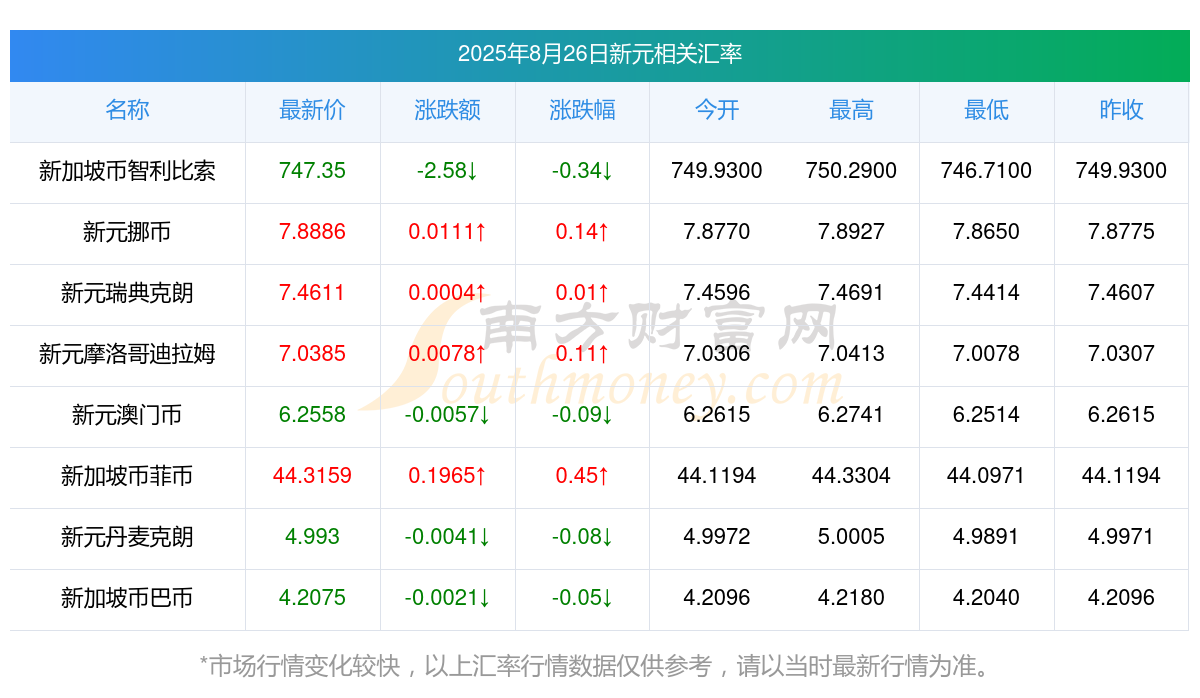Click latest price 4.2075
1200x698 pixels.
(x=312, y=598)
